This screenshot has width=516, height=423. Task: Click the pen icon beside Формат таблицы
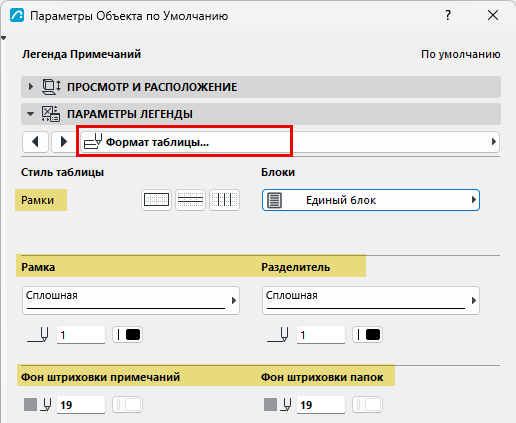click(93, 141)
